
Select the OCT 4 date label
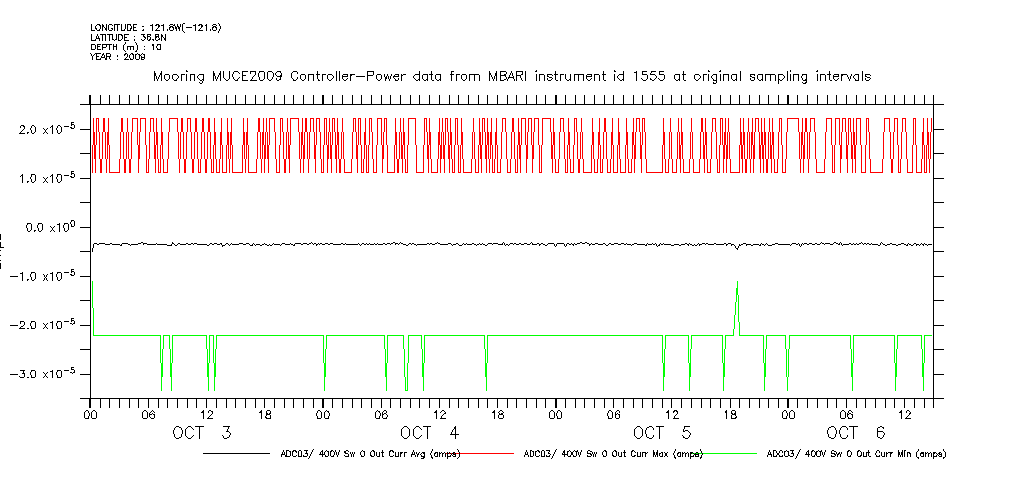point(429,432)
